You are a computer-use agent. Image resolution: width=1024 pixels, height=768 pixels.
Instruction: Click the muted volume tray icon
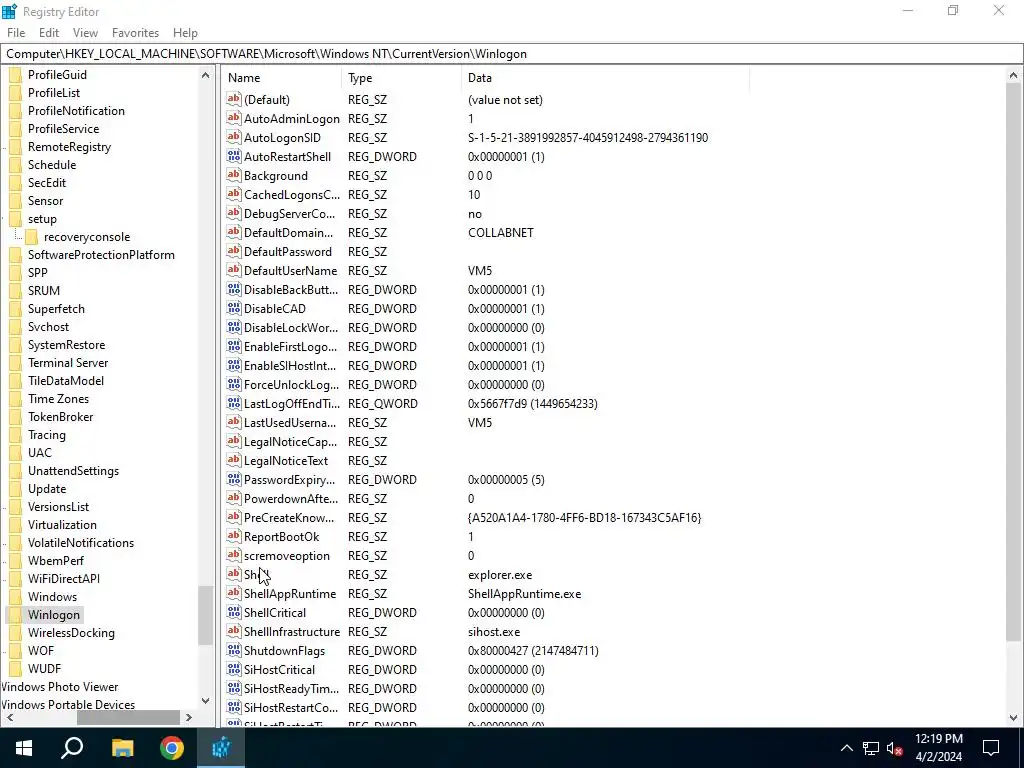(895, 748)
